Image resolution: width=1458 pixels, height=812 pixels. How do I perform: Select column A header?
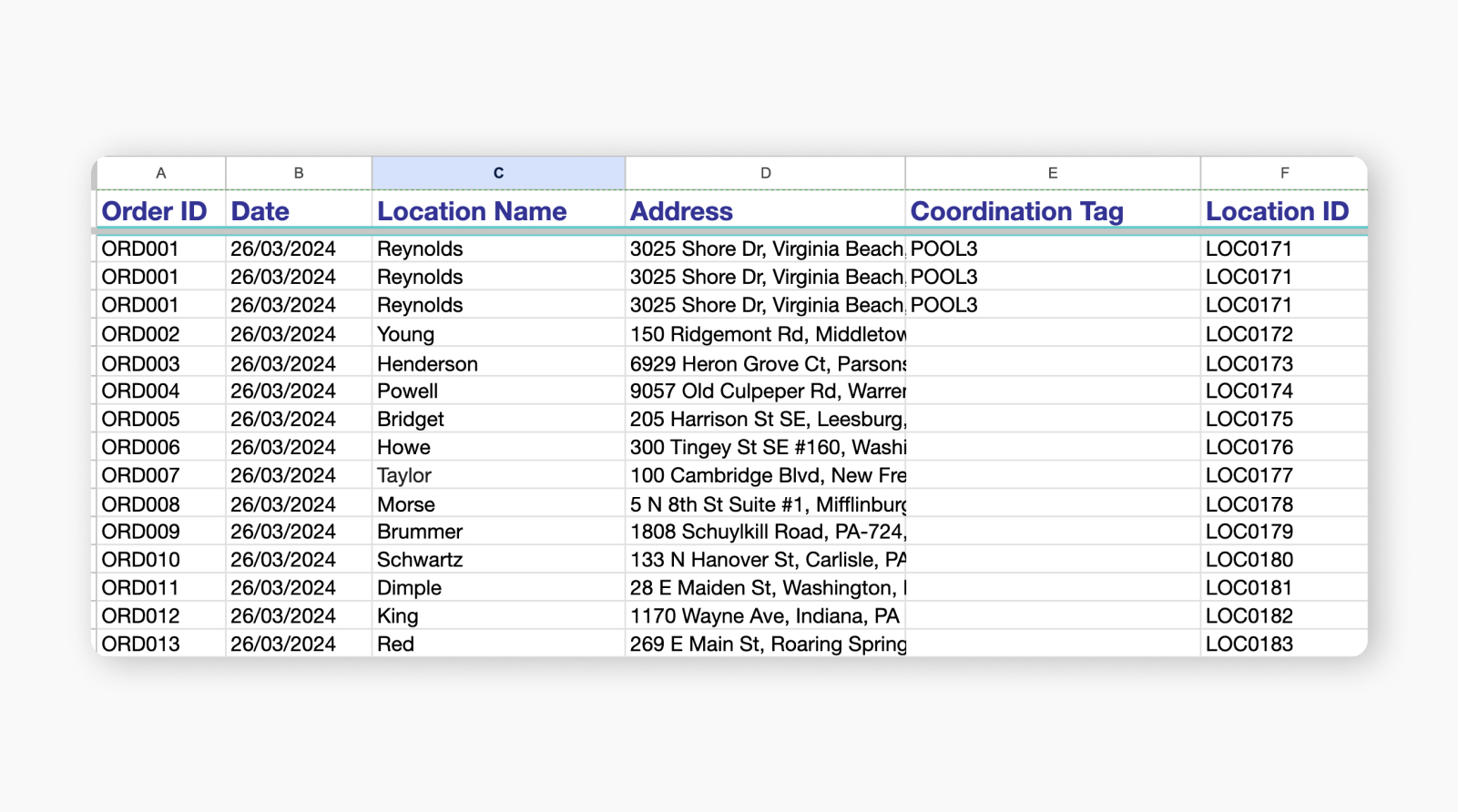pos(161,173)
